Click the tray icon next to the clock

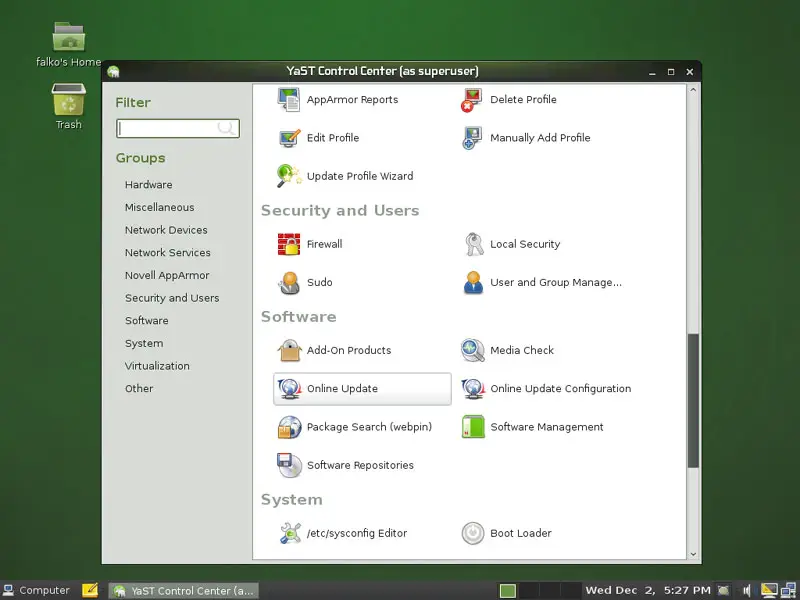(723, 590)
